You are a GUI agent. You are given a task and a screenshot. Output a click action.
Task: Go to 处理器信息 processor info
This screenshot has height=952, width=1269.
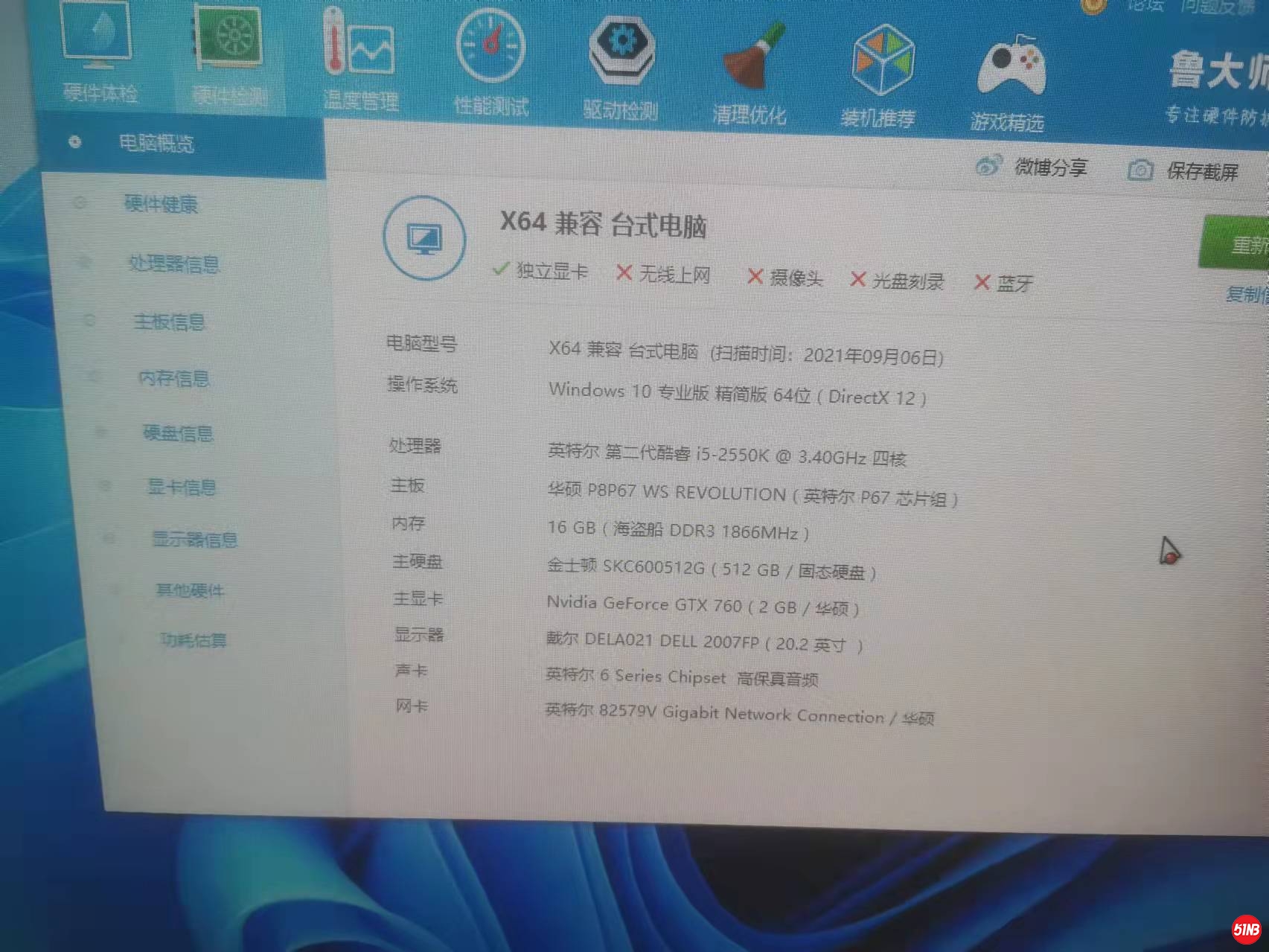tap(174, 263)
